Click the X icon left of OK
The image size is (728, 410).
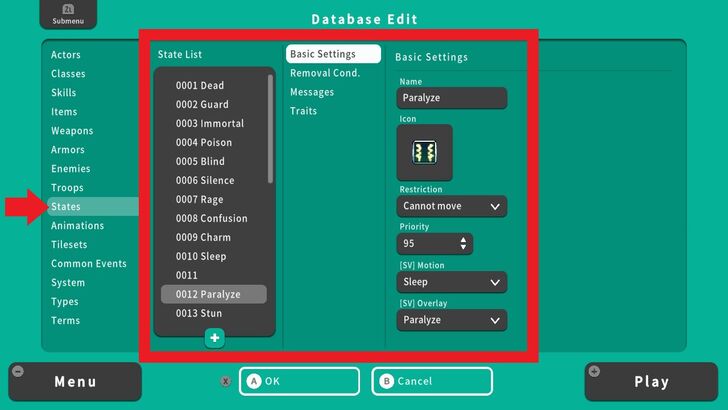click(226, 381)
